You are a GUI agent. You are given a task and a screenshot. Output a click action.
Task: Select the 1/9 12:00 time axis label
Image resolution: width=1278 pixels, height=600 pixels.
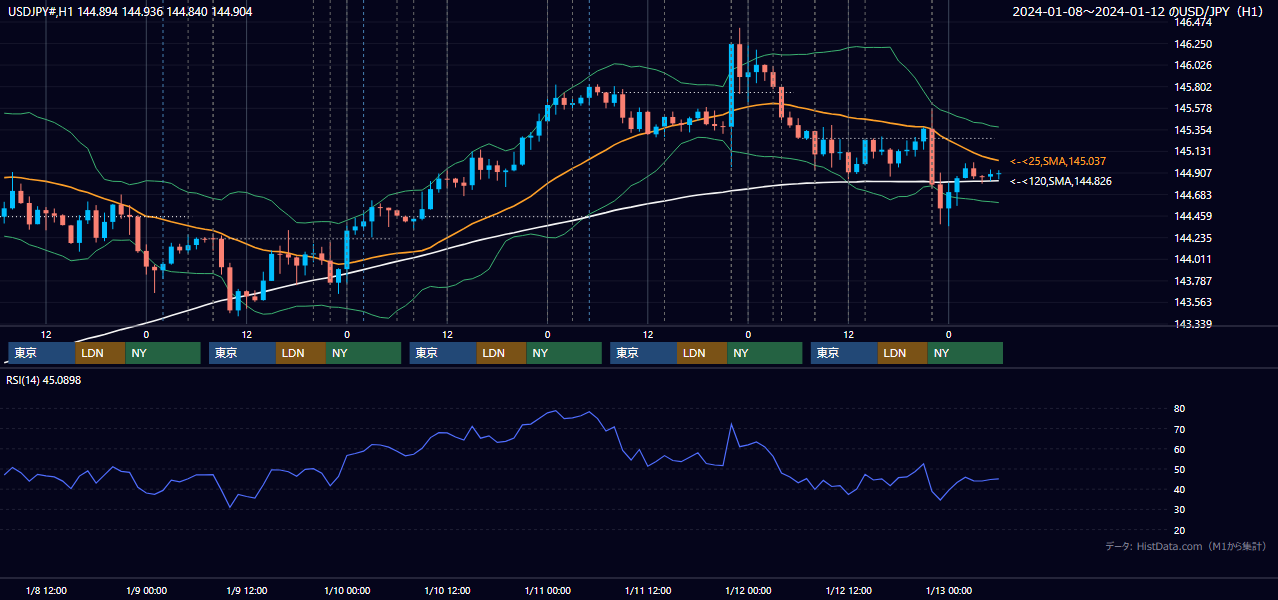(246, 590)
